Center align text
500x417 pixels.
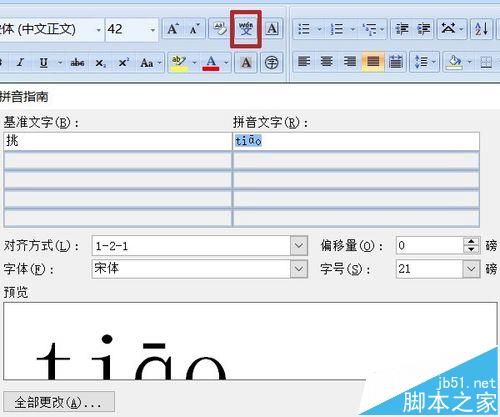(x=327, y=62)
